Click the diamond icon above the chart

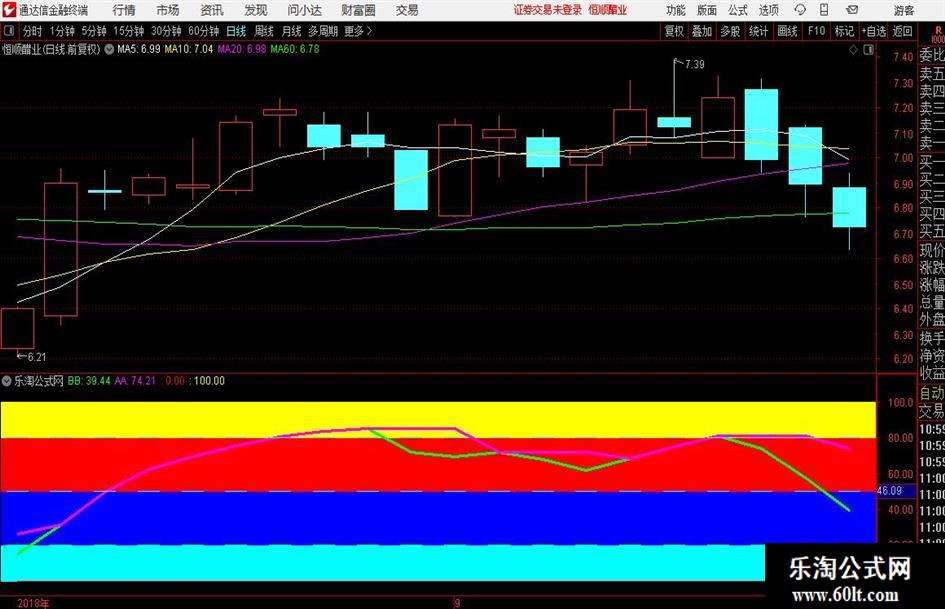point(853,50)
